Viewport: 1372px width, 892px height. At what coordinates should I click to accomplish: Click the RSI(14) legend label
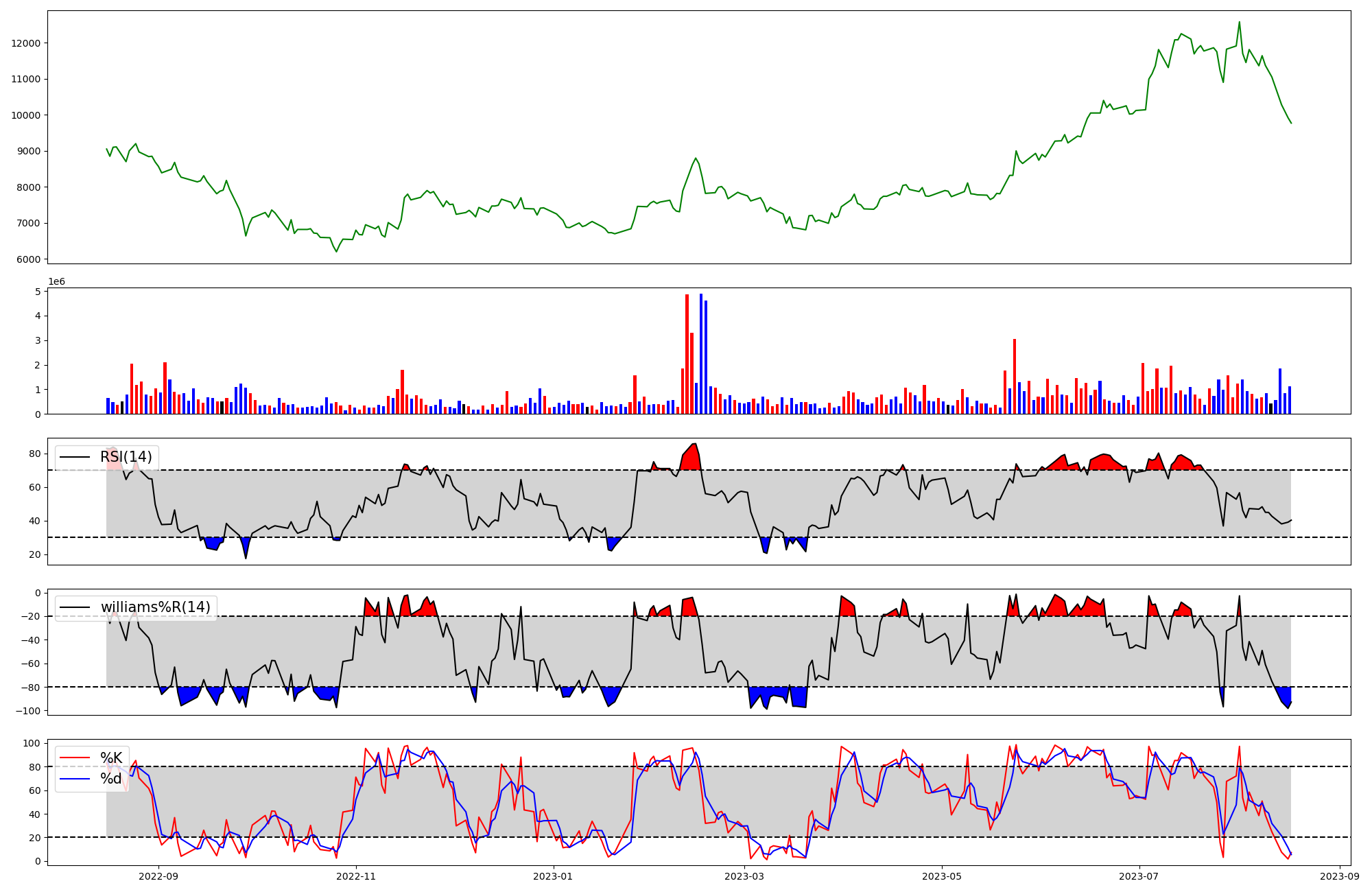pyautogui.click(x=126, y=457)
